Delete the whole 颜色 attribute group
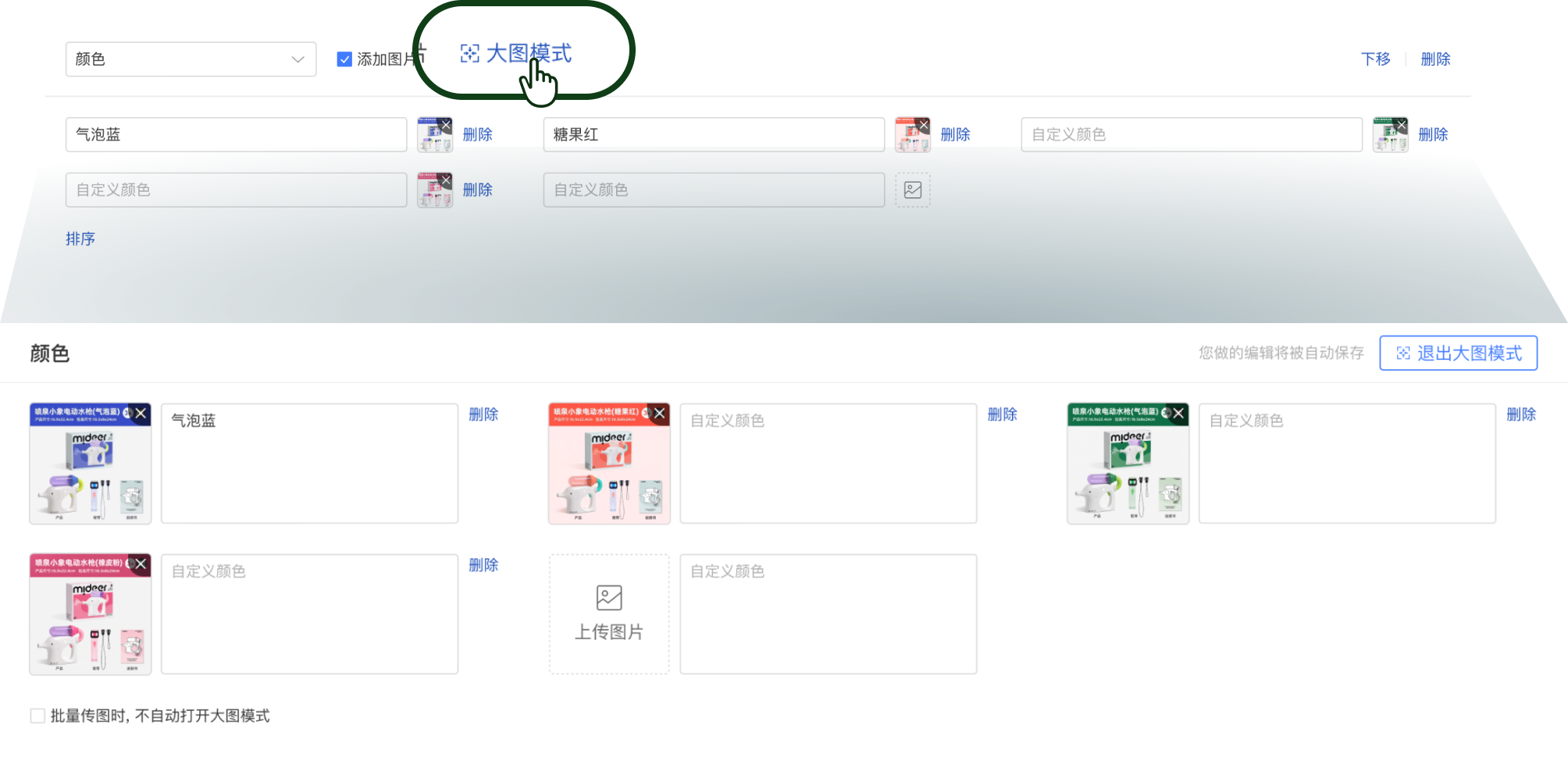This screenshot has width=1568, height=757. 1435,59
